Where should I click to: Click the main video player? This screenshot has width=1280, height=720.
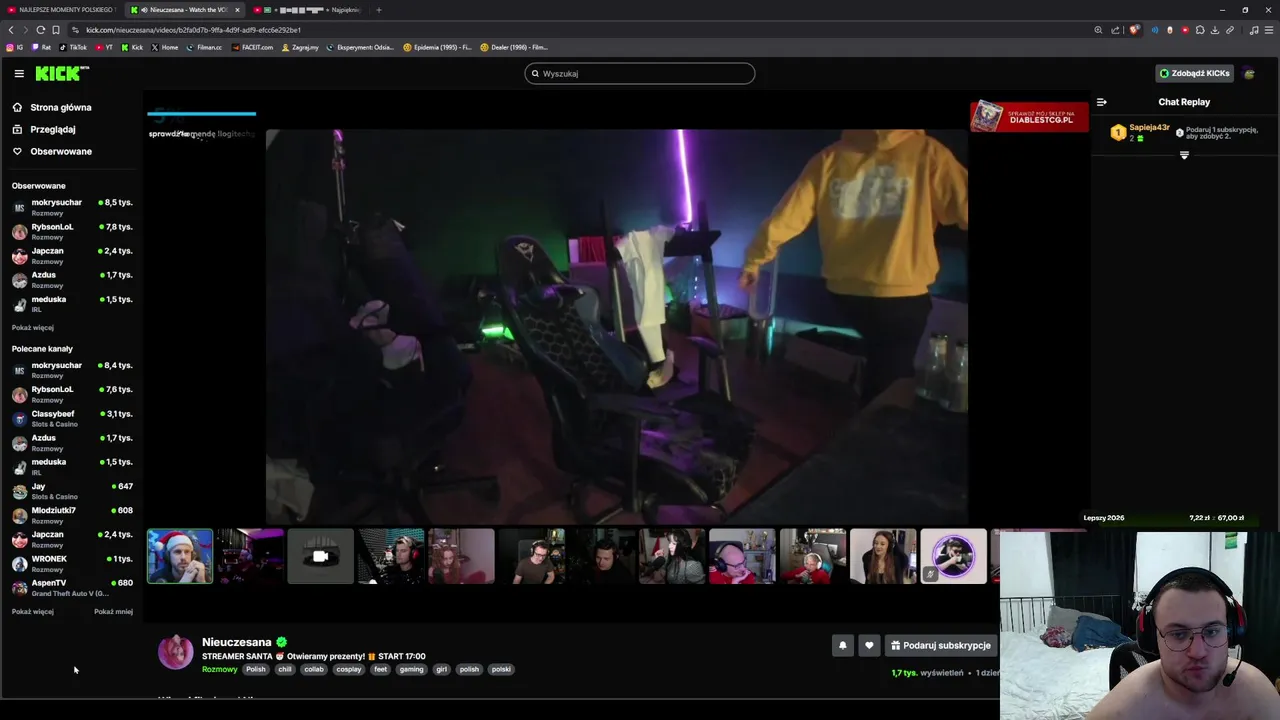point(616,325)
